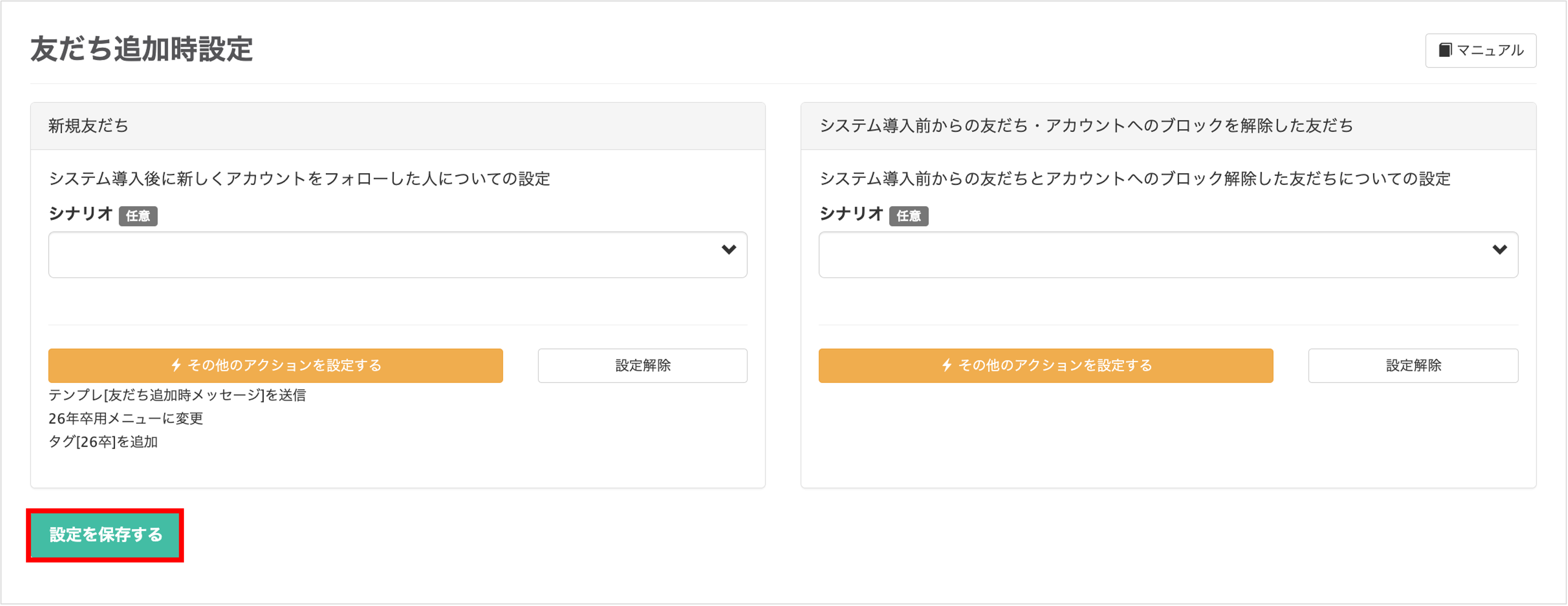The width and height of the screenshot is (1568, 606).
Task: Click 任意 badge beside right シナリオ label
Action: 909,216
